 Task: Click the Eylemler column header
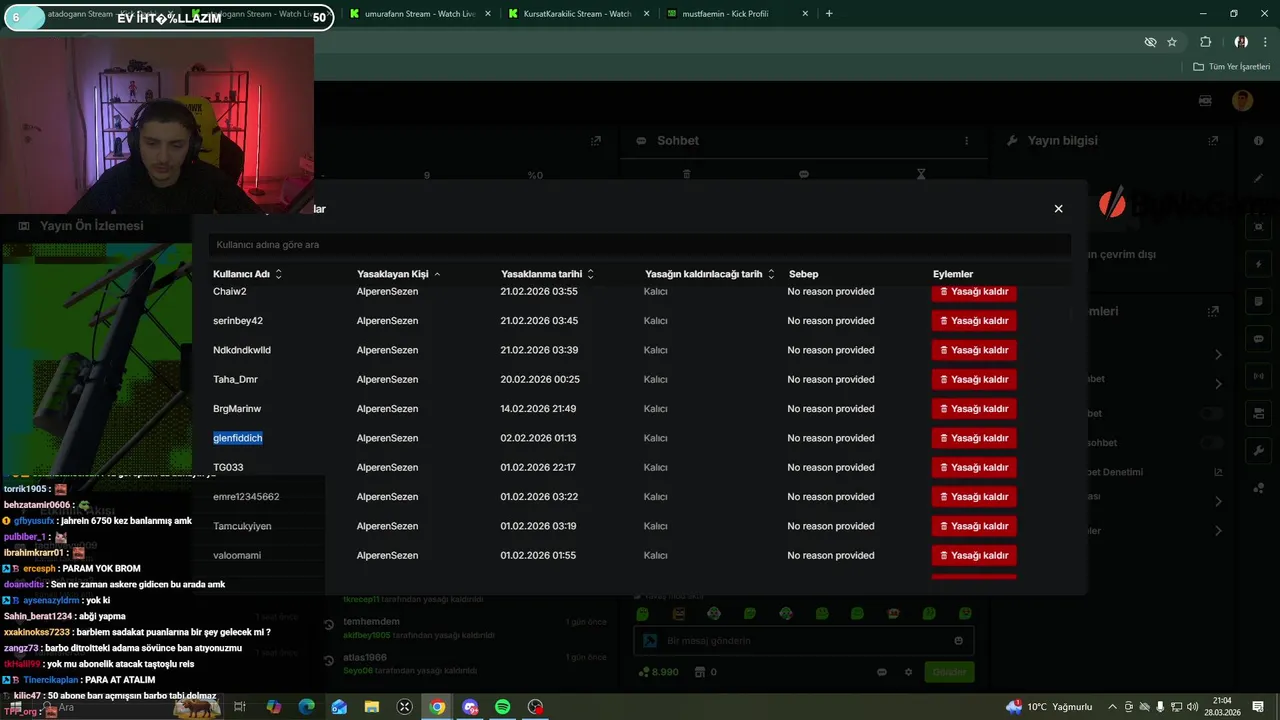[x=953, y=274]
